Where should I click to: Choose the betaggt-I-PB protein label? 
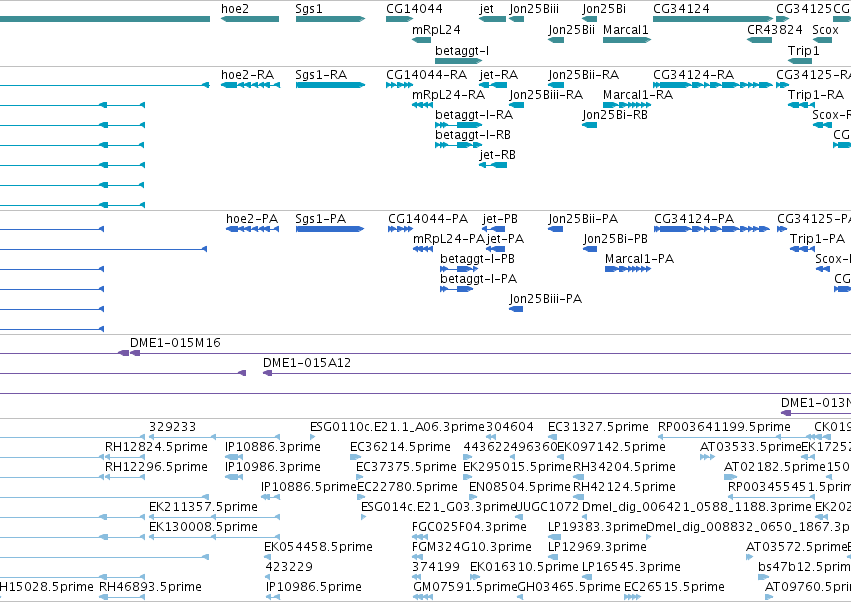click(x=477, y=259)
